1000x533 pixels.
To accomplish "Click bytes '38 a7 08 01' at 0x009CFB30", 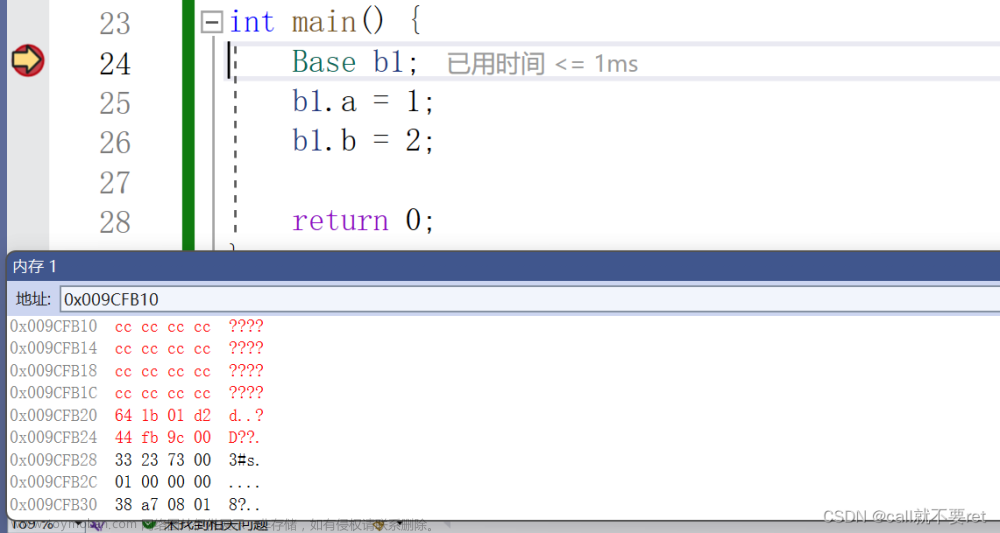I will (163, 505).
